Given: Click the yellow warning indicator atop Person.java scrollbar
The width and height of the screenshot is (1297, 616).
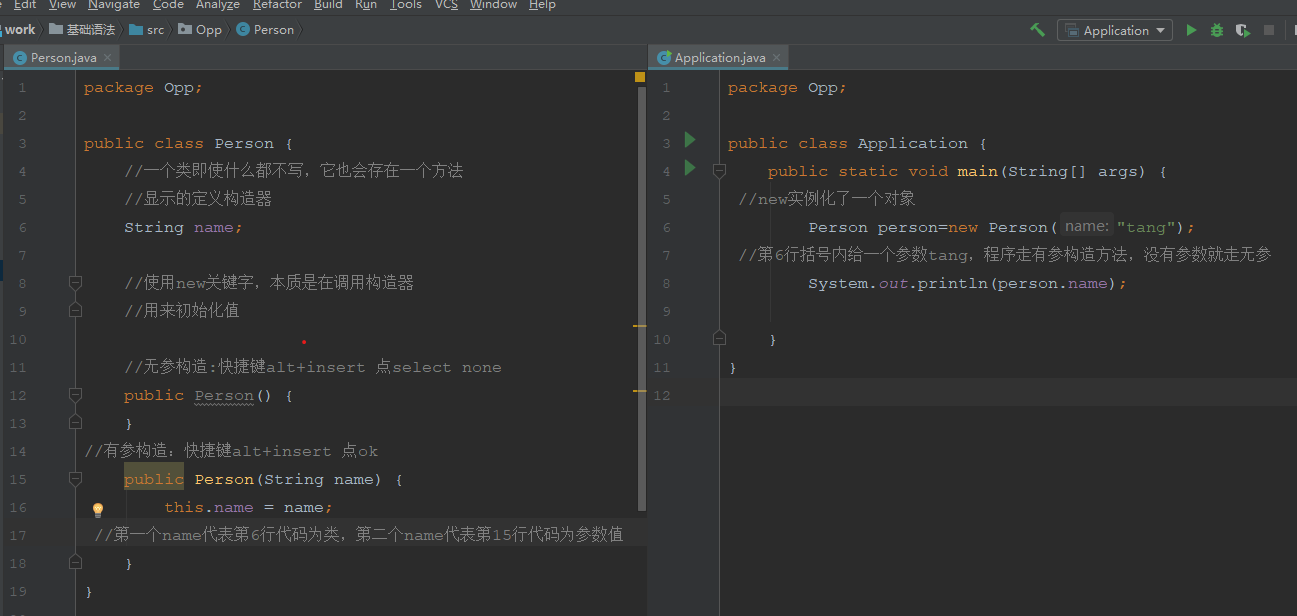Looking at the screenshot, I should tap(640, 77).
